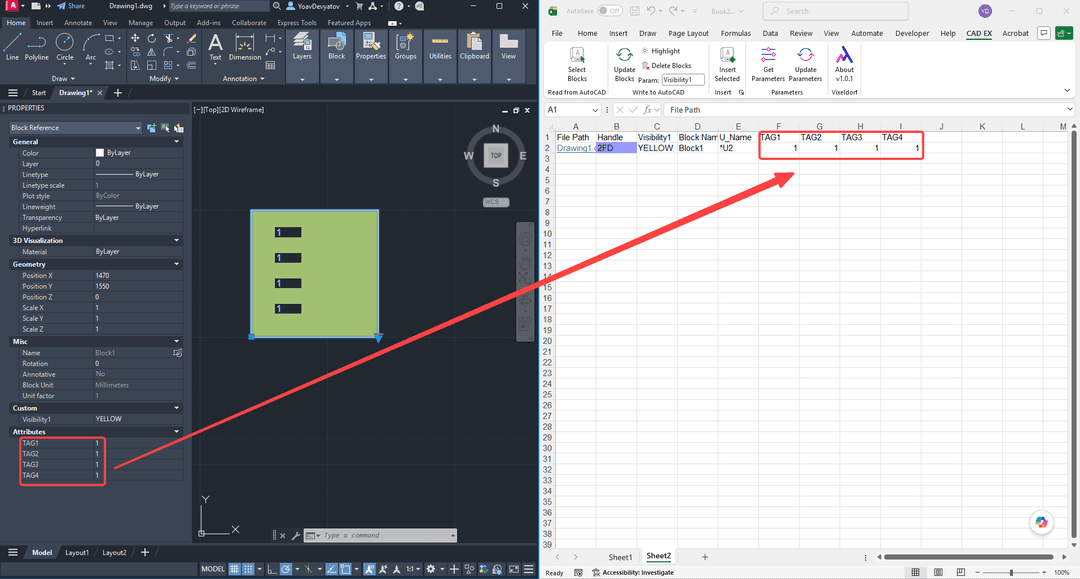Click the Rotate tool in Modify panel

pyautogui.click(x=152, y=39)
